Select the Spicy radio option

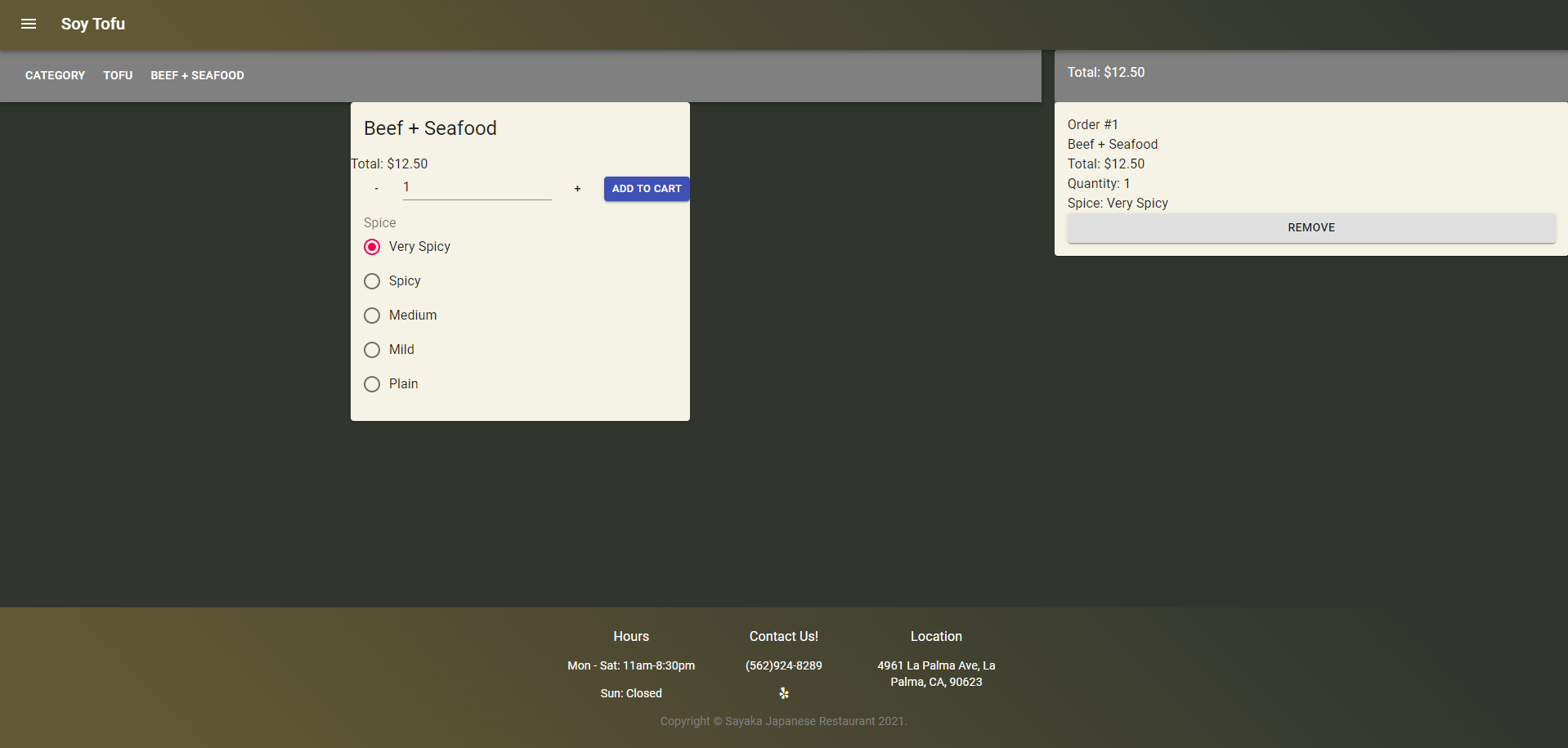click(x=372, y=281)
